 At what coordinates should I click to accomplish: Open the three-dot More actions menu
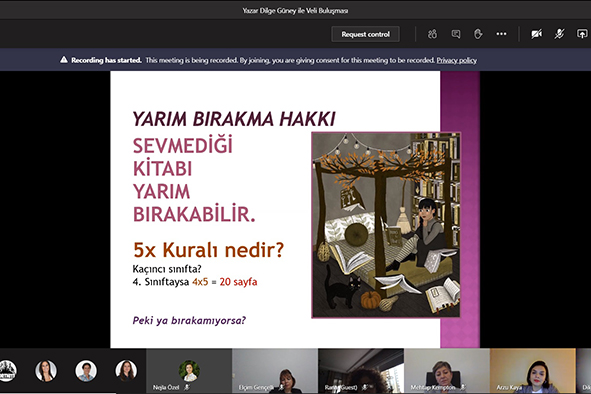[x=501, y=34]
